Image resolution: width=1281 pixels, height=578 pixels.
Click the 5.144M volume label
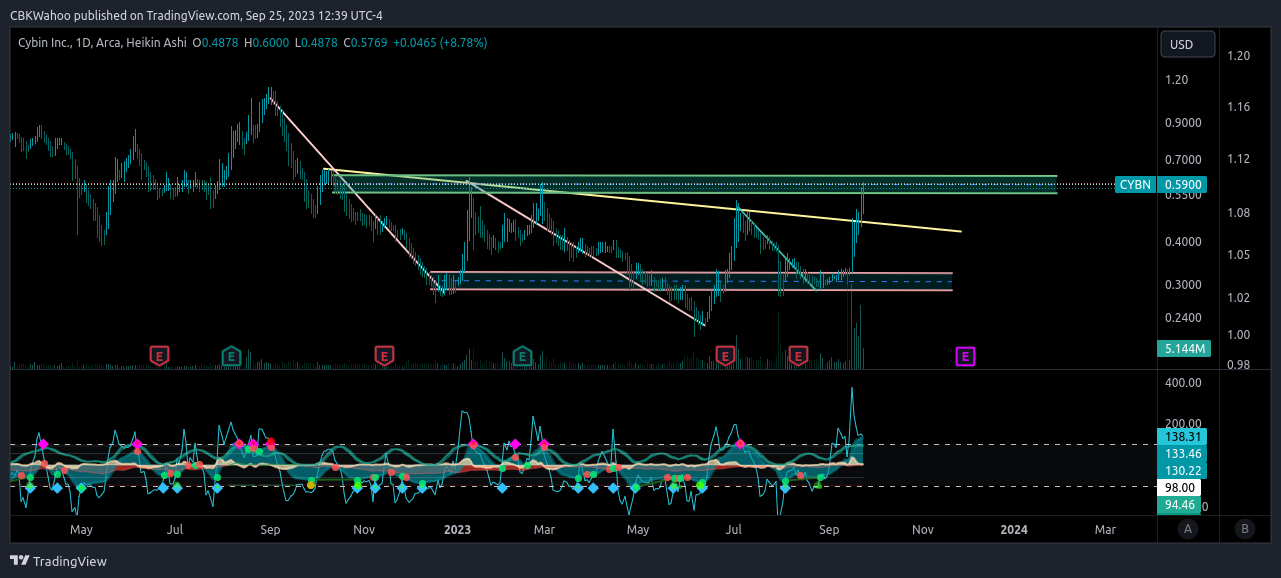(1183, 349)
